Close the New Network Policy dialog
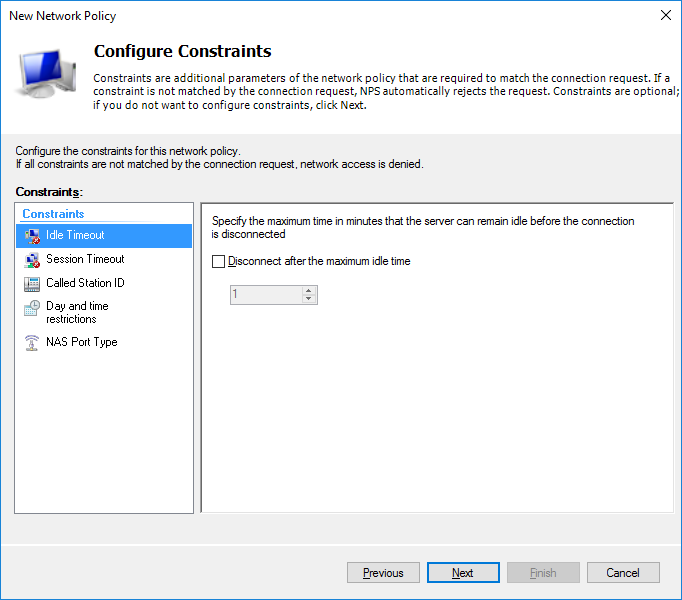The height and width of the screenshot is (600, 682). (665, 16)
